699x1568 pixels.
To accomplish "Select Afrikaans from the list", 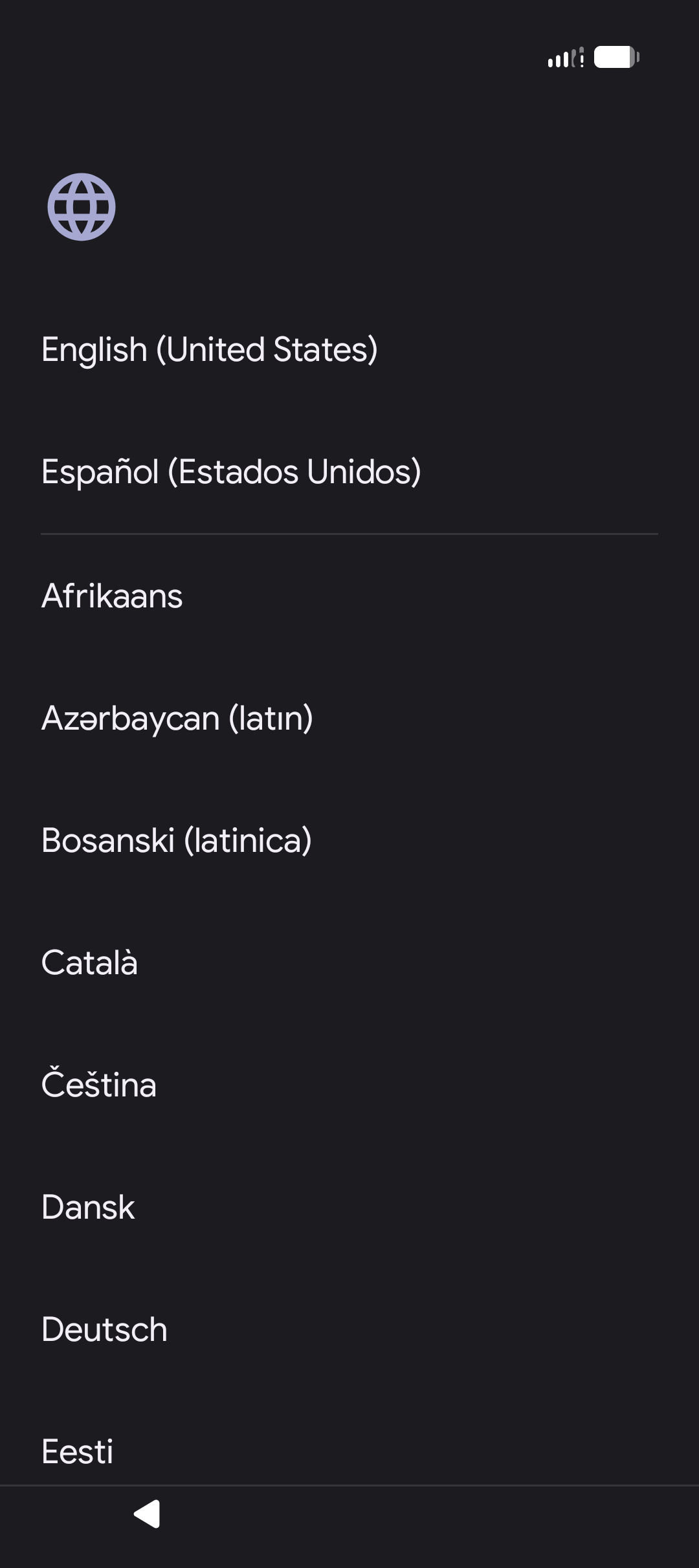I will click(x=112, y=596).
